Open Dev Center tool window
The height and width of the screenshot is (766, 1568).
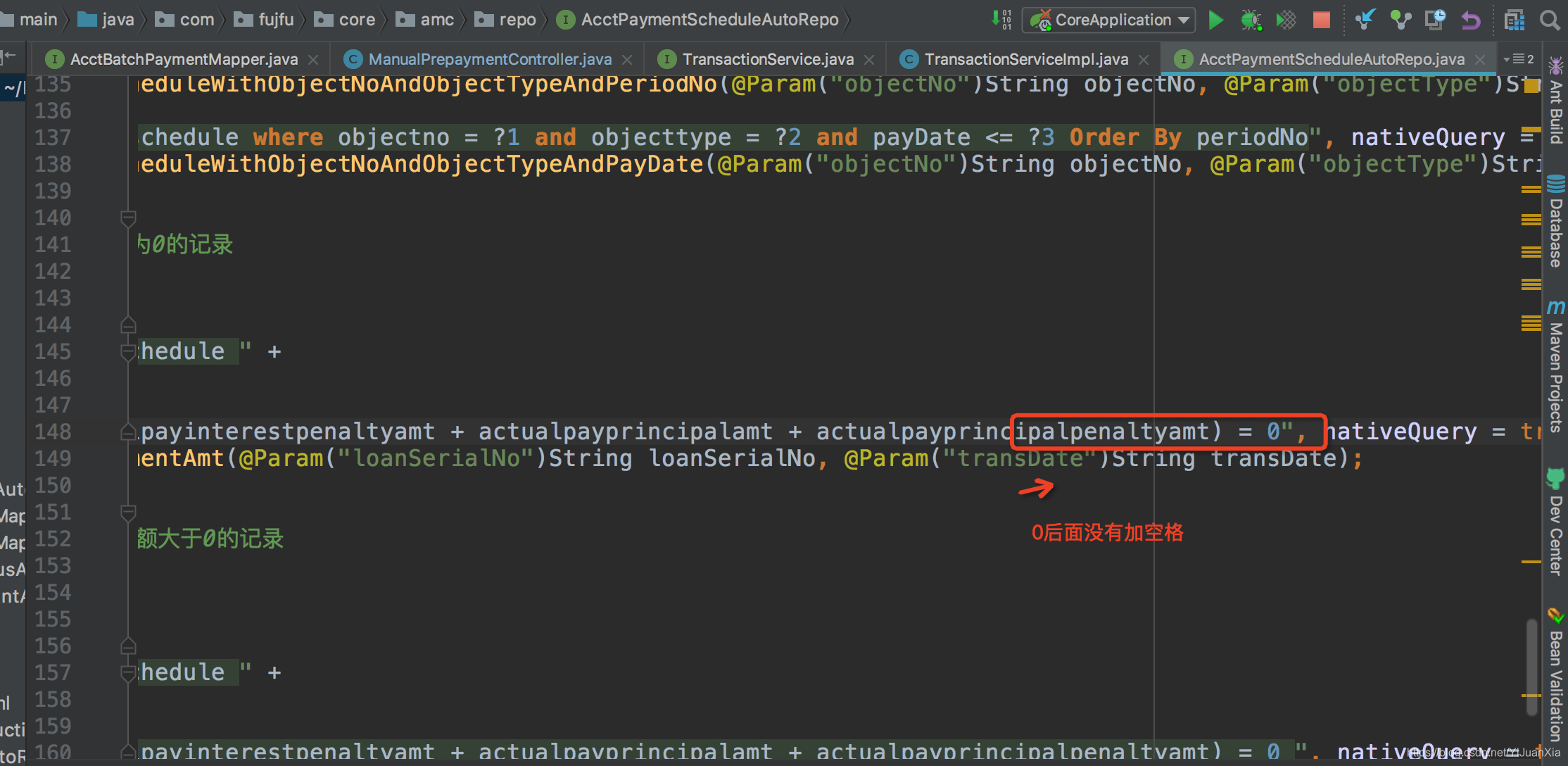tap(1556, 522)
